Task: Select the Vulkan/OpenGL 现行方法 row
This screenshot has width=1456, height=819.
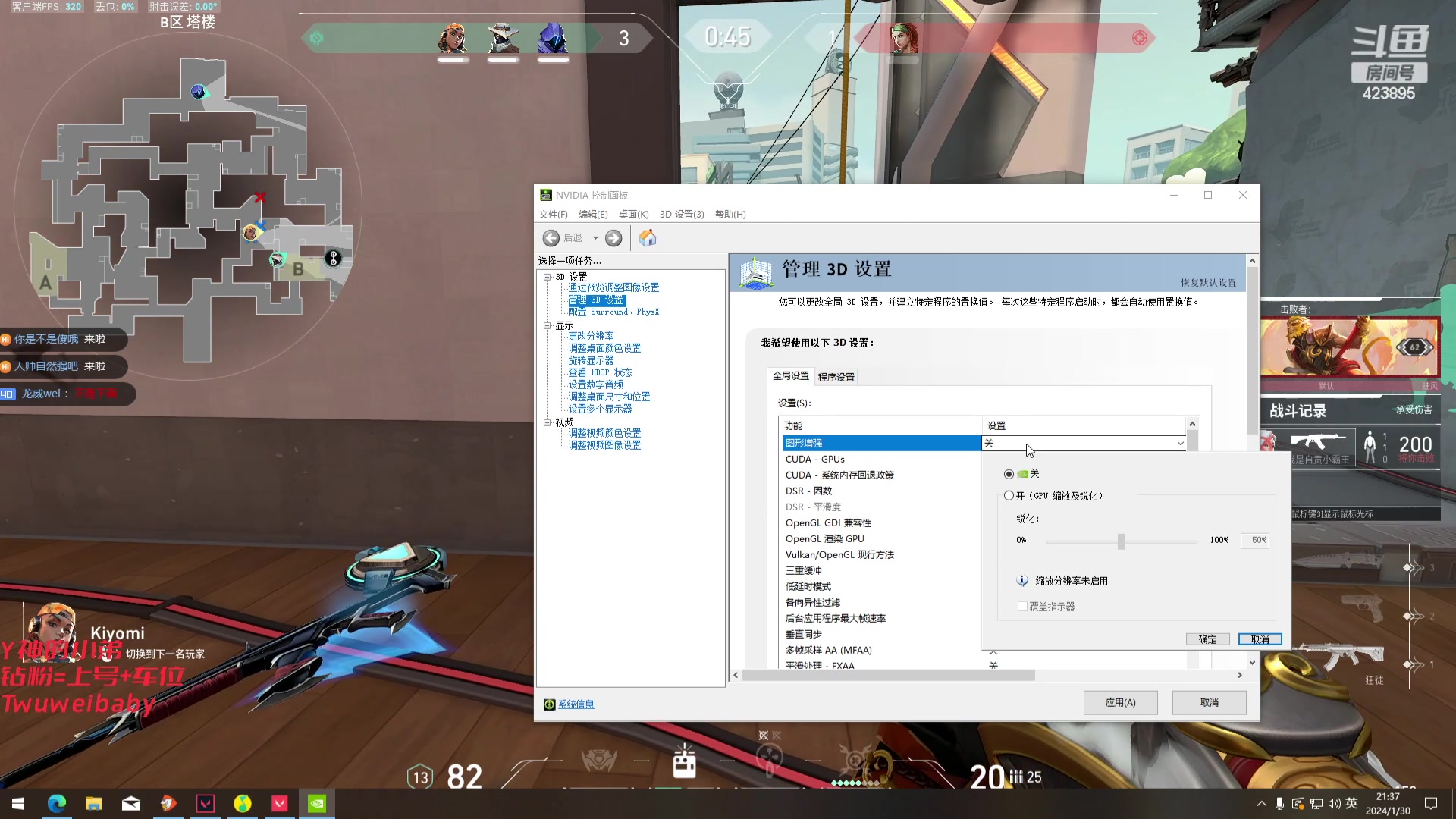Action: pyautogui.click(x=881, y=555)
